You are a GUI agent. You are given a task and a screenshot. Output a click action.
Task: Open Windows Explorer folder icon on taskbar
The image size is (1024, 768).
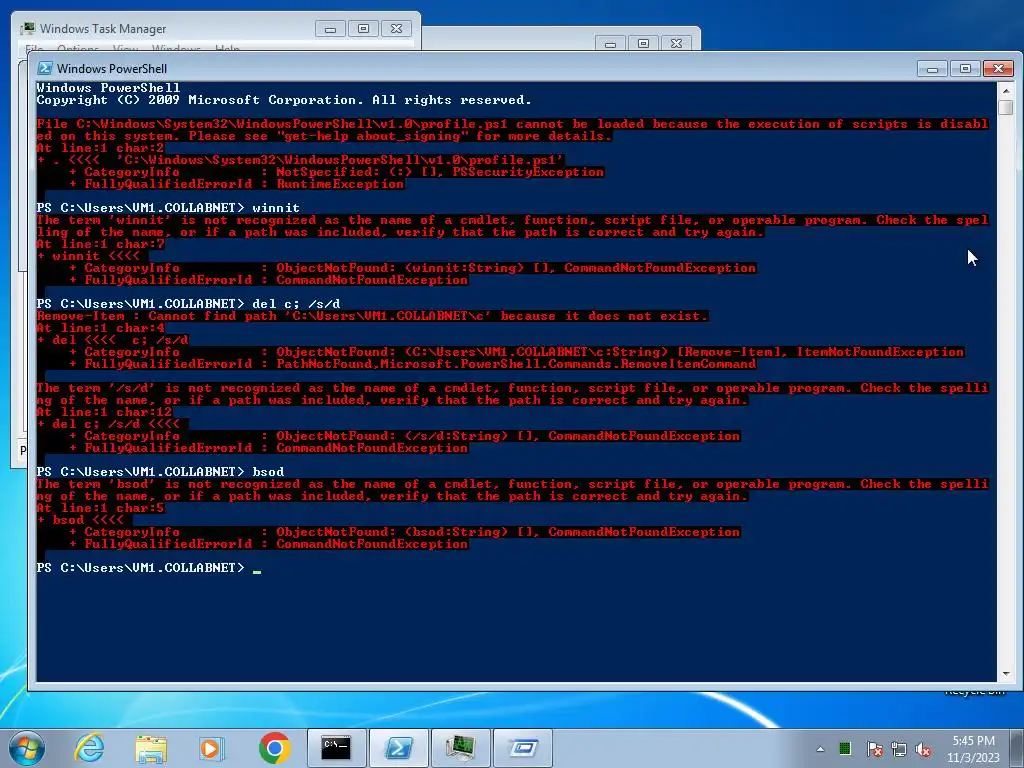(x=151, y=748)
